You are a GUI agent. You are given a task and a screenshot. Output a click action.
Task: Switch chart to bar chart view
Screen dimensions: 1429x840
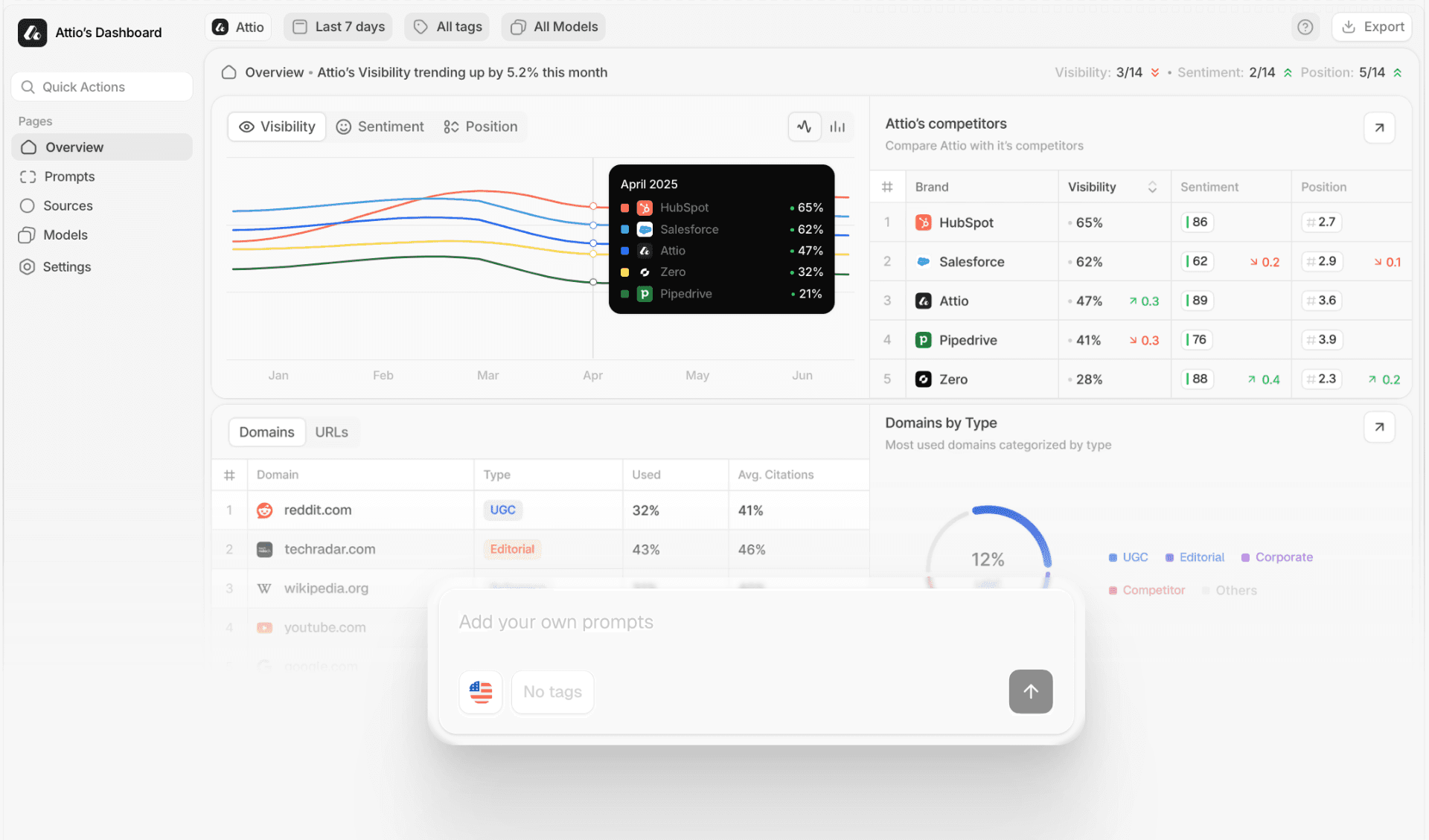click(x=837, y=126)
